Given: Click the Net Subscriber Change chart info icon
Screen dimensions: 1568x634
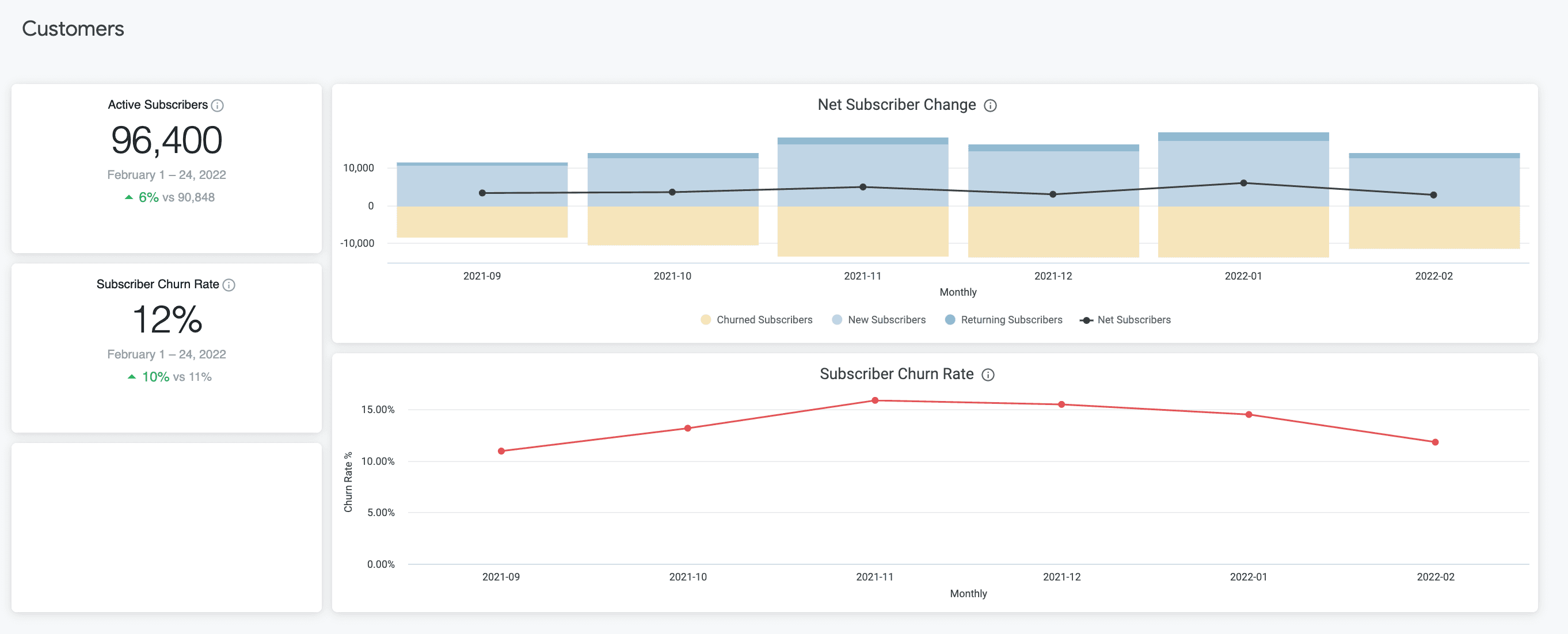Looking at the screenshot, I should click(x=990, y=105).
